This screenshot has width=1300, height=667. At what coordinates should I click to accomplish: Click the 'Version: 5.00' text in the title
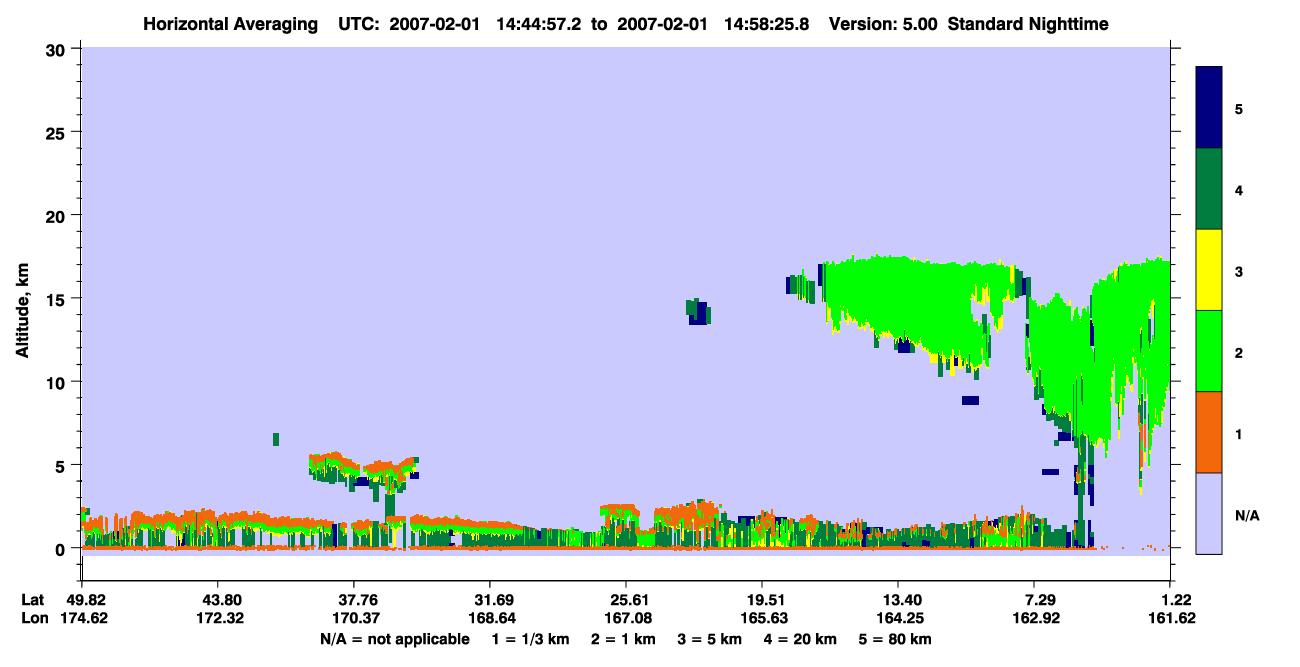point(885,24)
